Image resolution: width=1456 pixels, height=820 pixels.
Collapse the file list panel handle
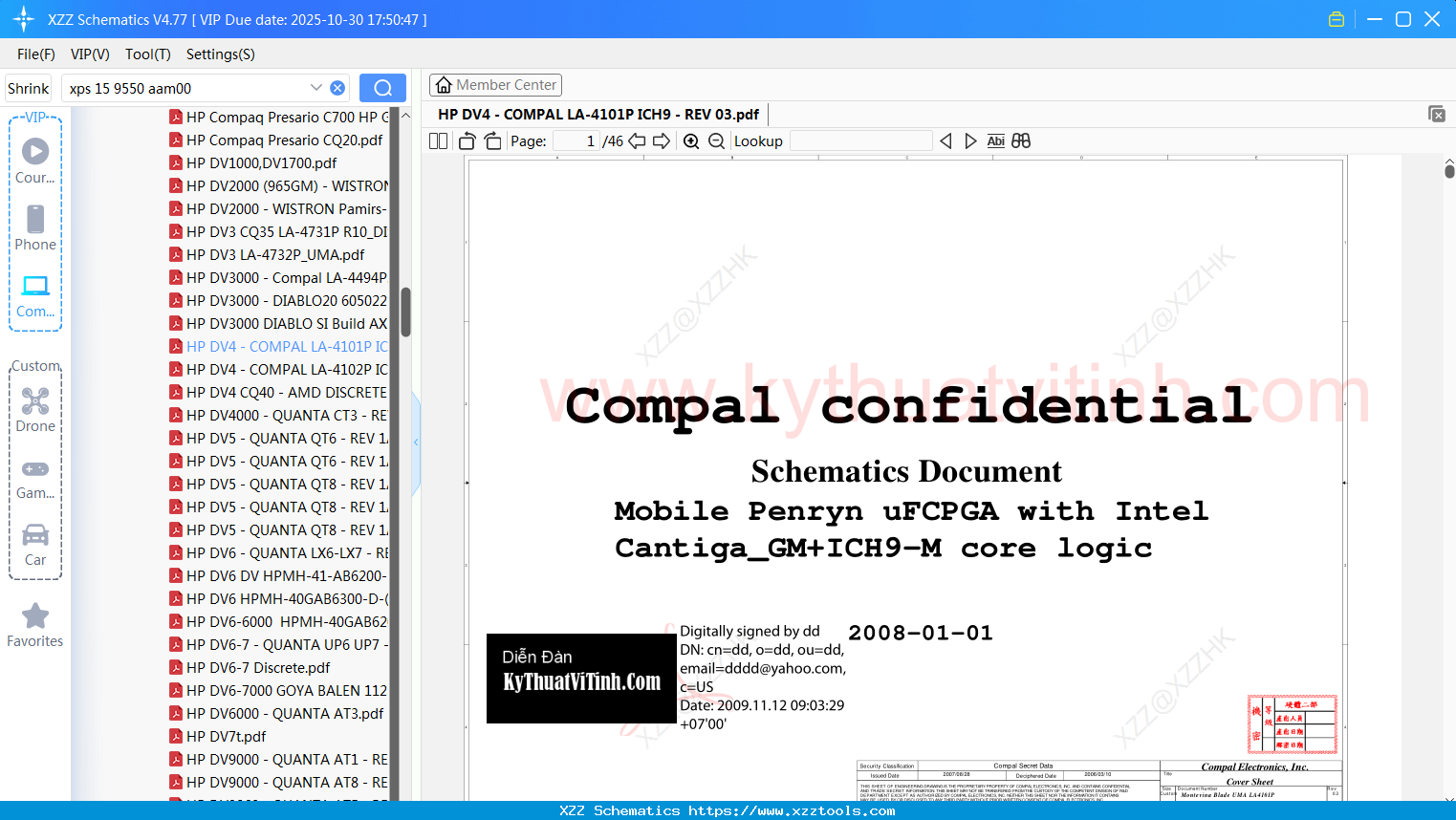click(416, 442)
